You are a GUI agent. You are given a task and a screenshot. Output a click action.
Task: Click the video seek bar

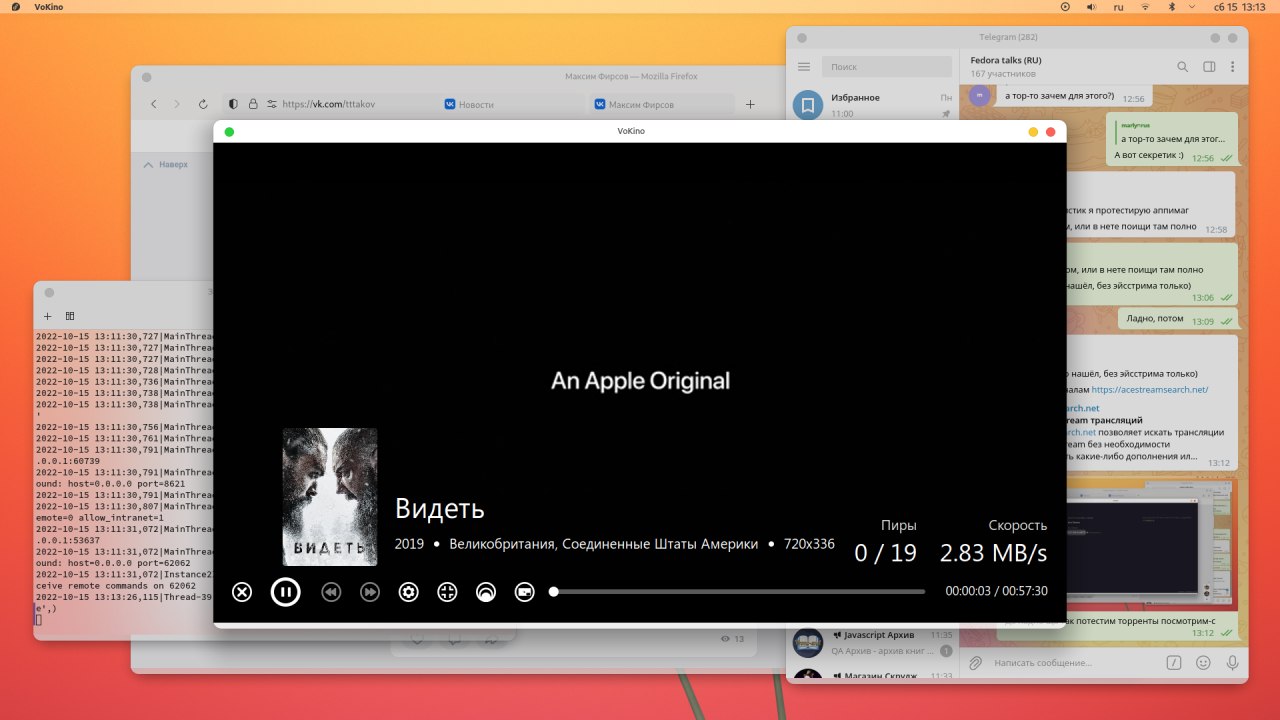coord(739,592)
